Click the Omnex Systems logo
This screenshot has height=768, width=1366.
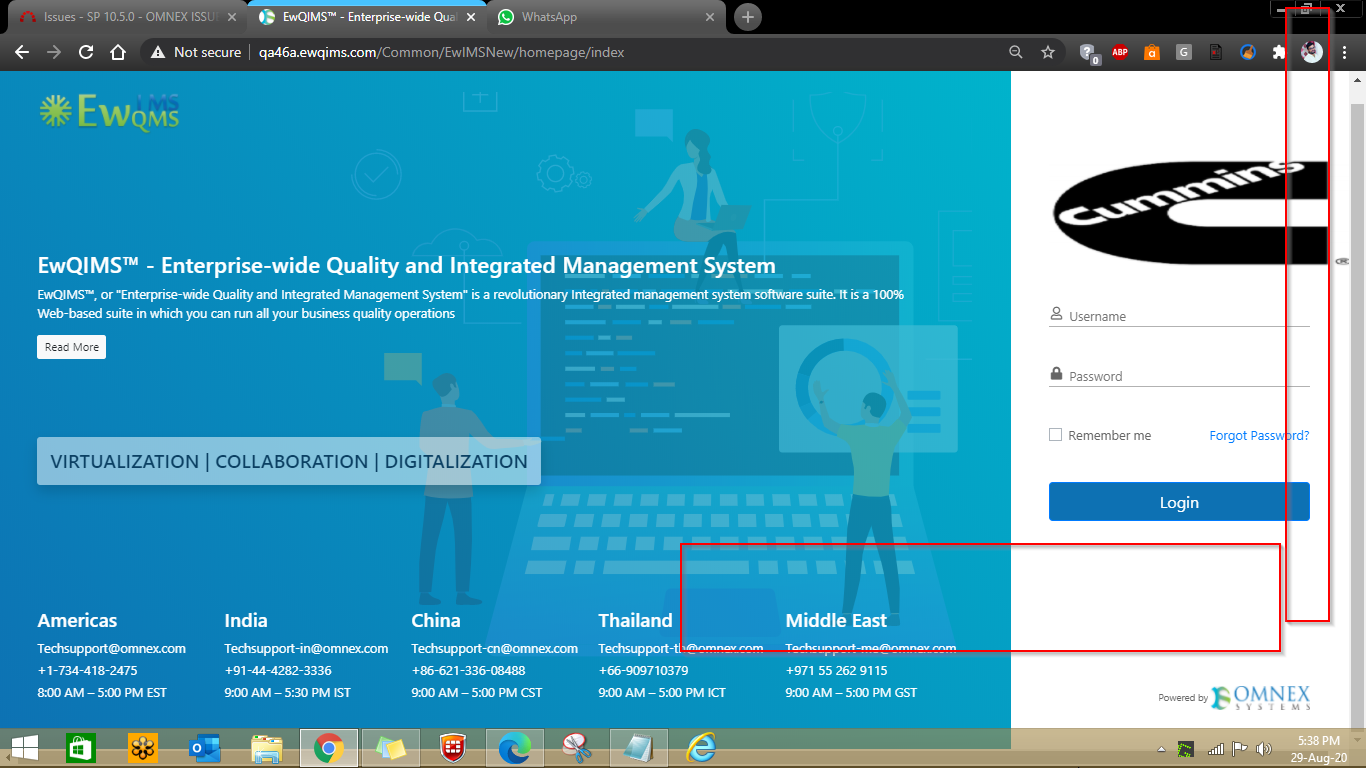pyautogui.click(x=1260, y=697)
